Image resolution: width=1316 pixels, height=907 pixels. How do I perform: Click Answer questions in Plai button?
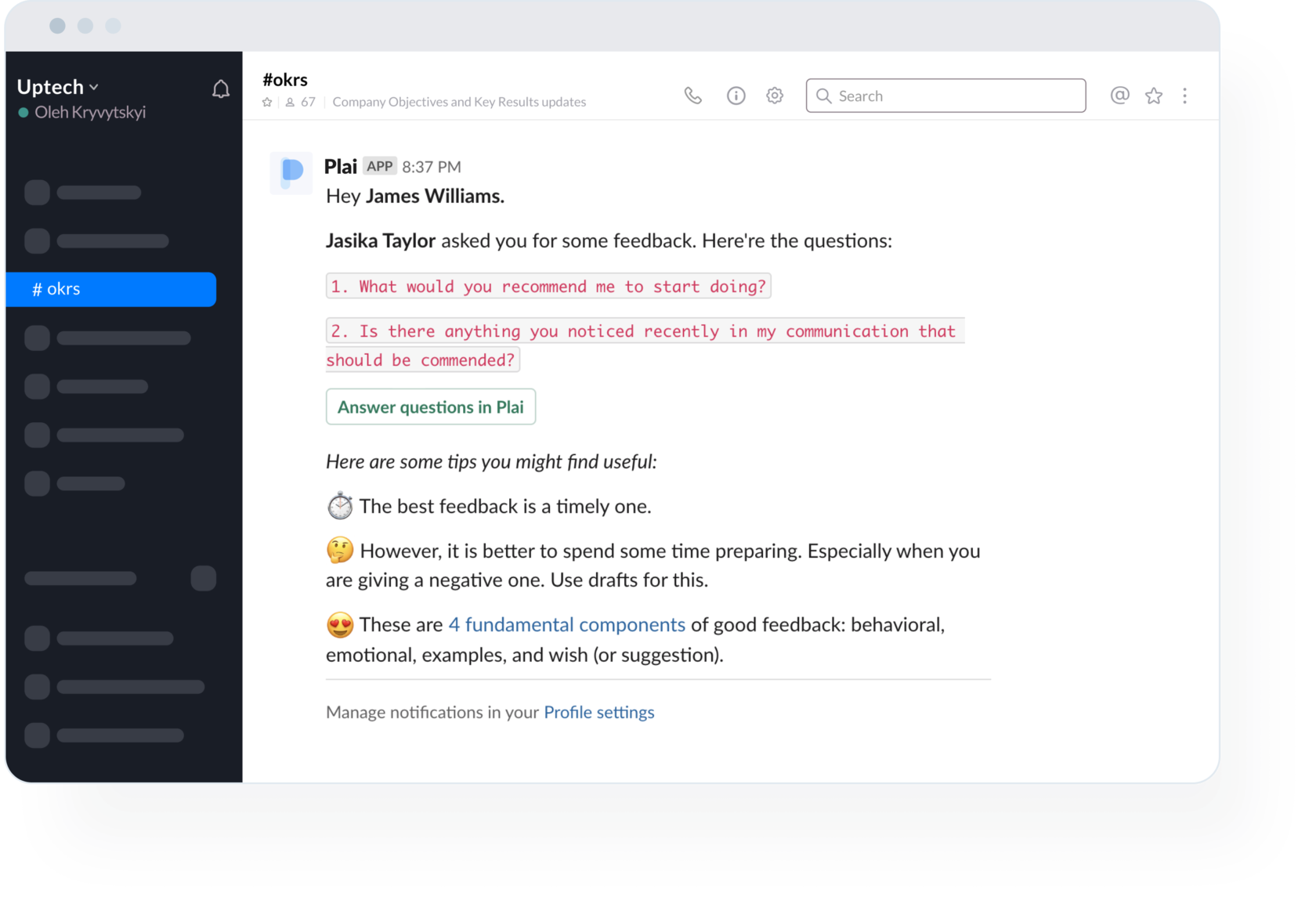click(x=431, y=407)
